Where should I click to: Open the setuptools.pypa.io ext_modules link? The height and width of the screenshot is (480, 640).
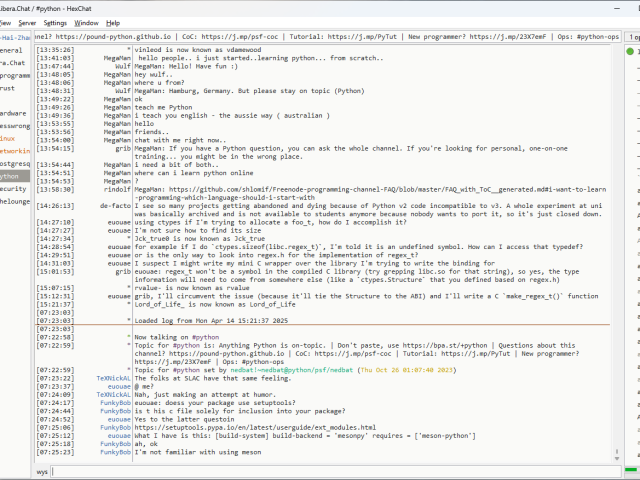tap(248, 426)
